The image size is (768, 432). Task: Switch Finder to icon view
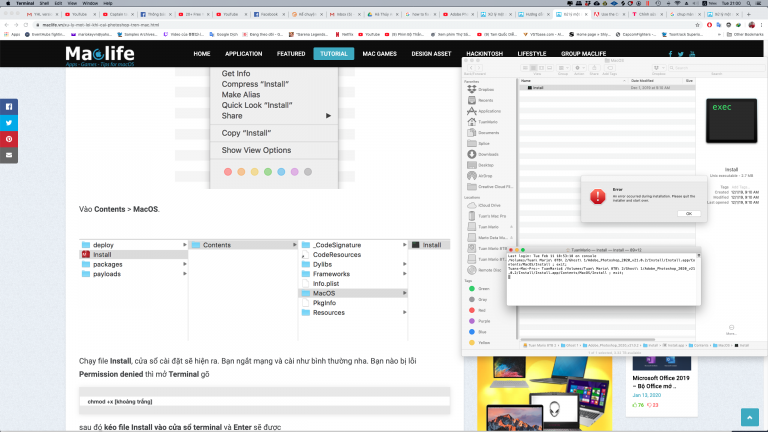(x=525, y=68)
